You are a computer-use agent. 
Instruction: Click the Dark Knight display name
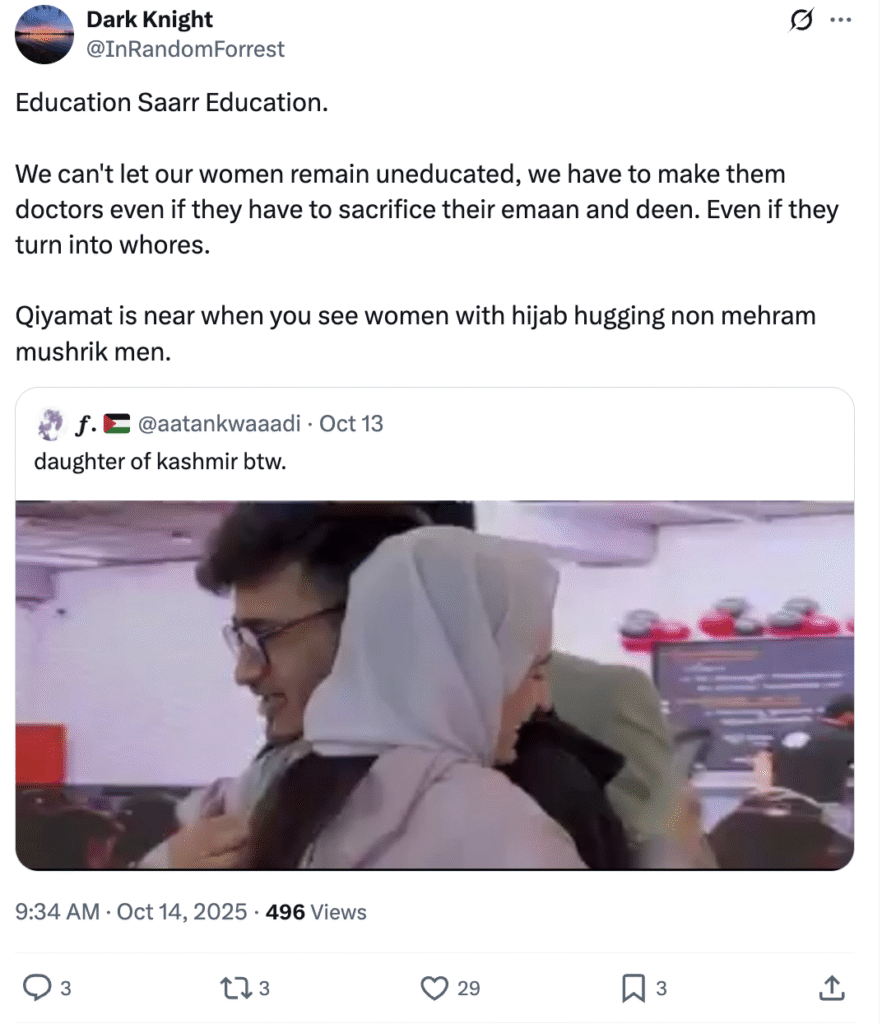(150, 20)
